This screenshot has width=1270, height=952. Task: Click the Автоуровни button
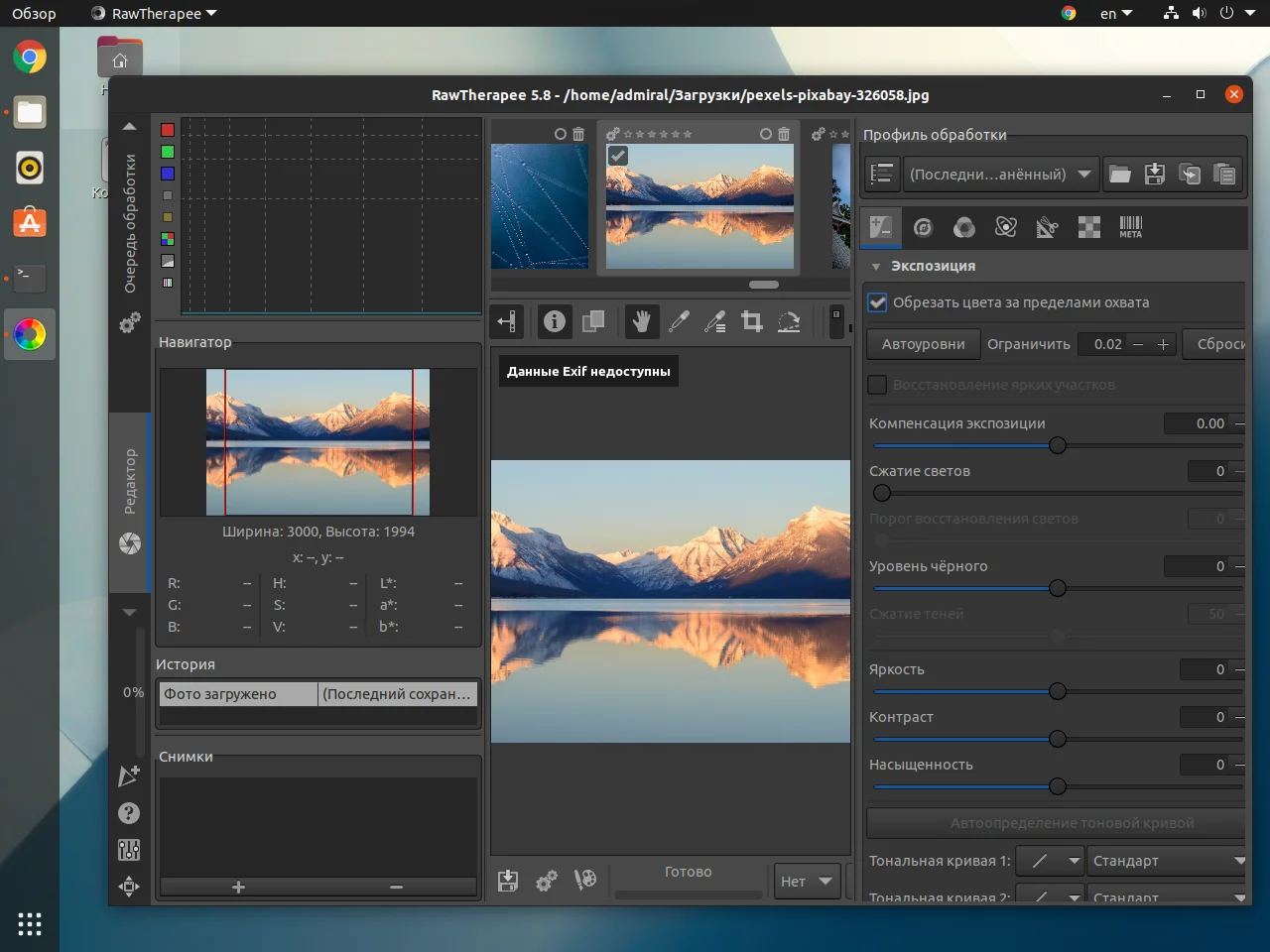(923, 344)
